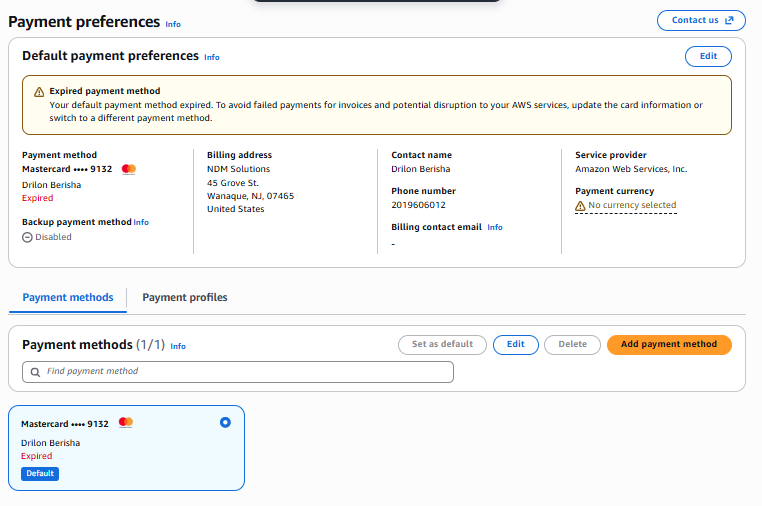
Task: Click Mastercard logo on the payment card tile
Action: click(x=126, y=422)
